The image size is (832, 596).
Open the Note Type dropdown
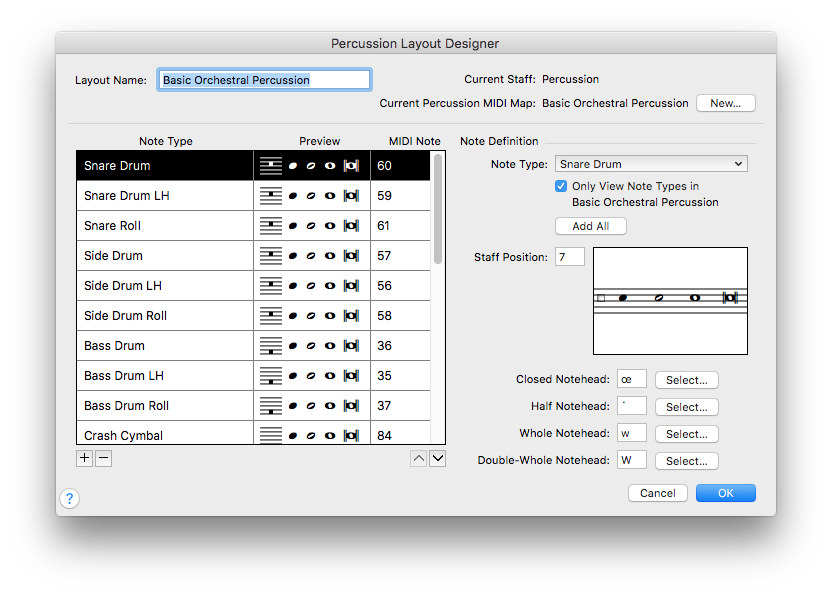(x=651, y=164)
